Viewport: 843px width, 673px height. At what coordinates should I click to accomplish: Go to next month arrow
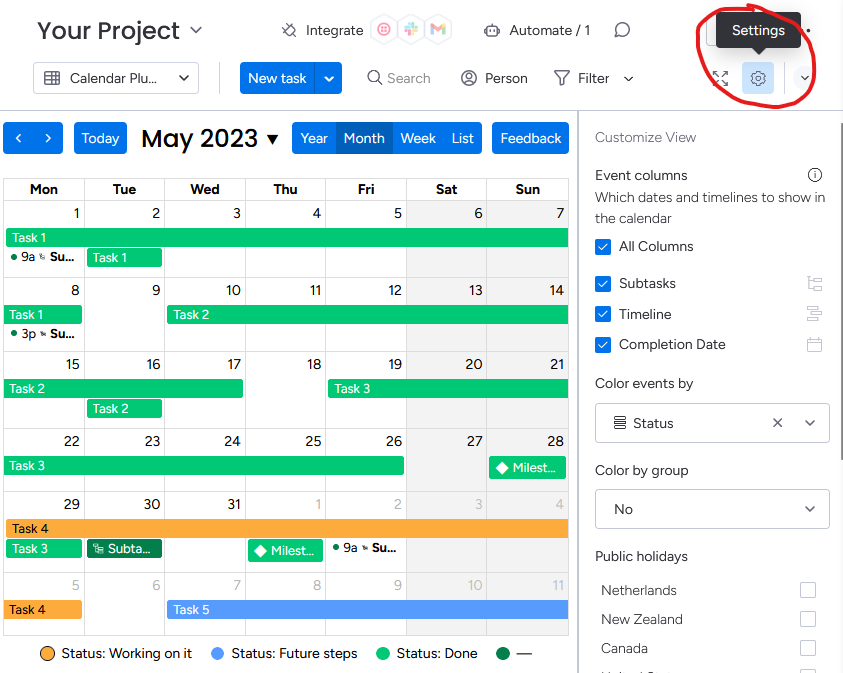click(x=48, y=138)
